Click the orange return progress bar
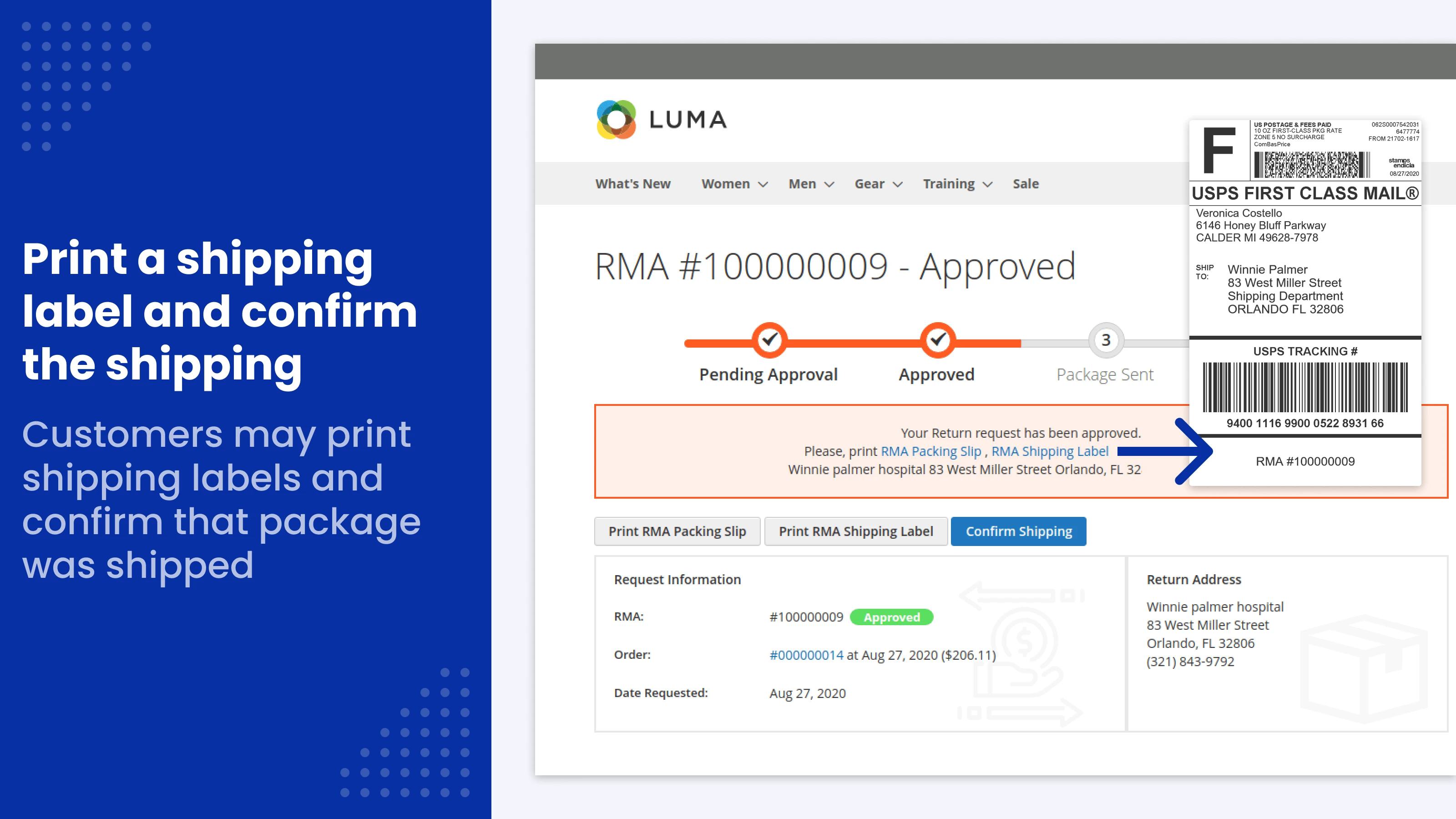The width and height of the screenshot is (1456, 819). click(x=848, y=340)
